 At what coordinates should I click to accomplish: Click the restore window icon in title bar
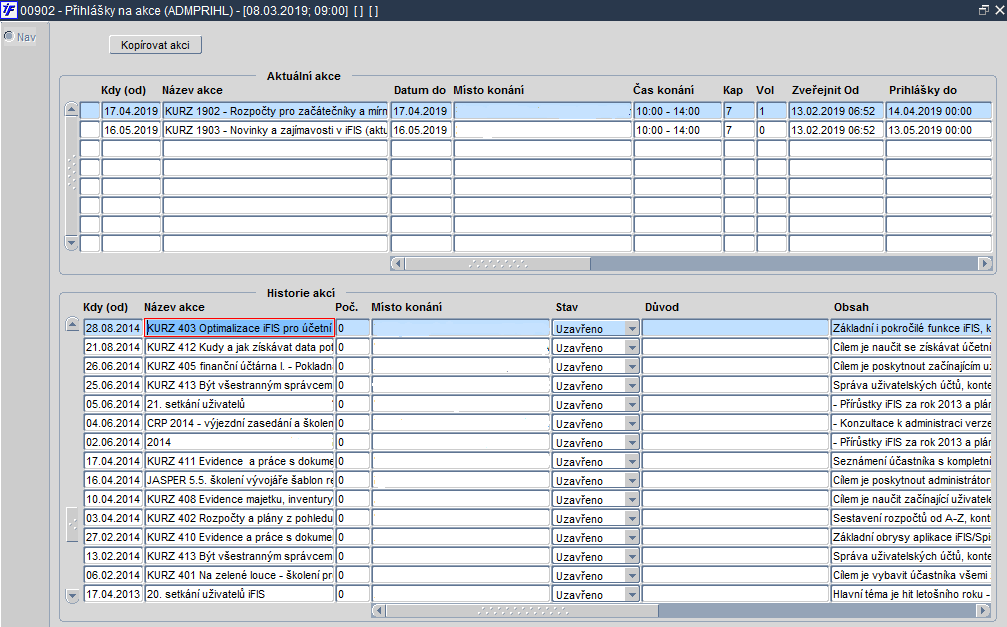983,10
